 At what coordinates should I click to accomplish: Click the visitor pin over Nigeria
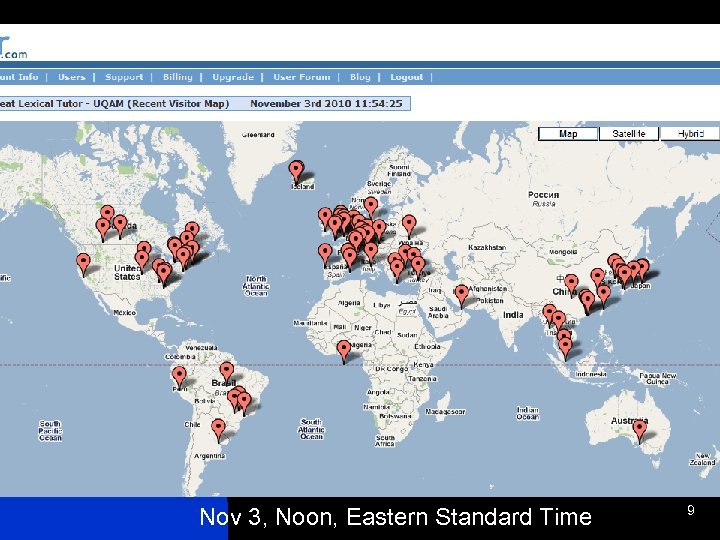coord(344,352)
